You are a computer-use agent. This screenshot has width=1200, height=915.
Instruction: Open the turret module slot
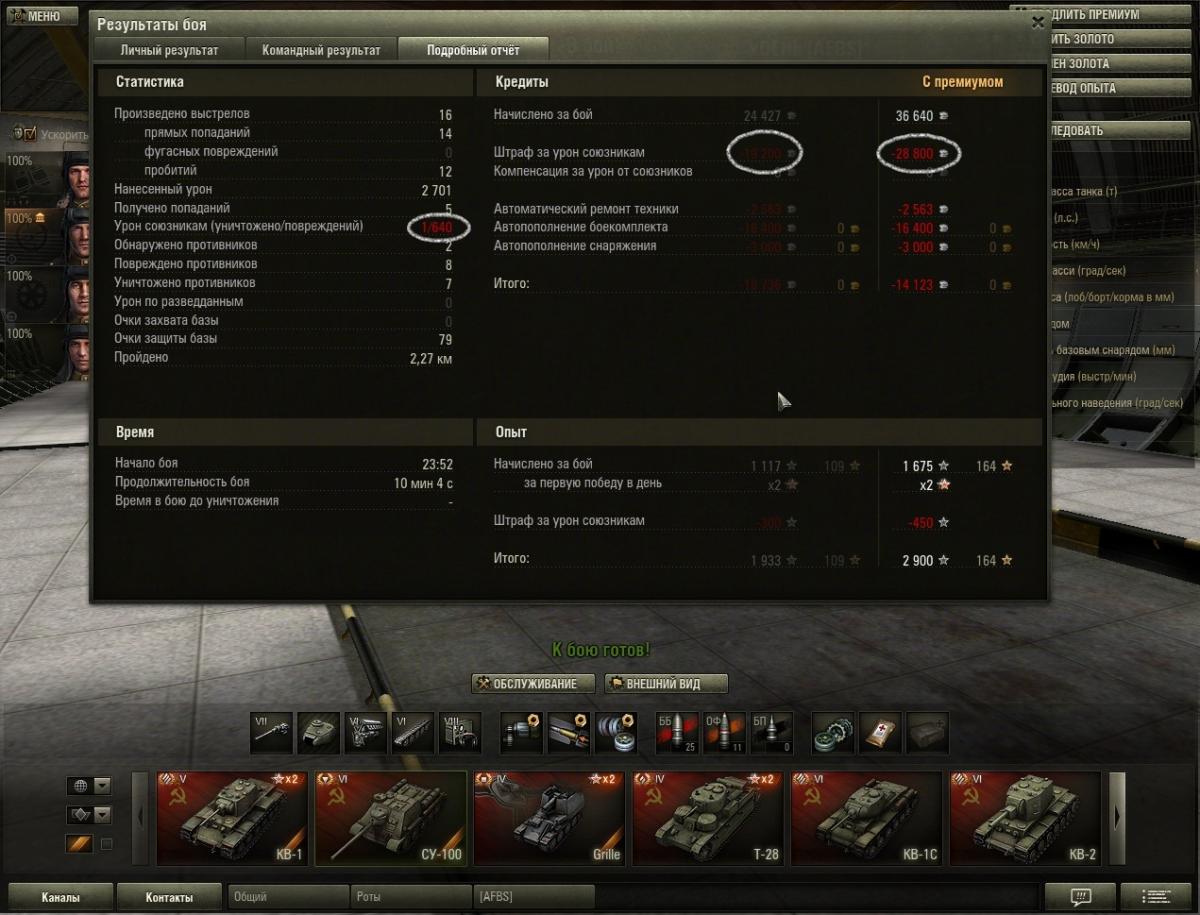[319, 732]
